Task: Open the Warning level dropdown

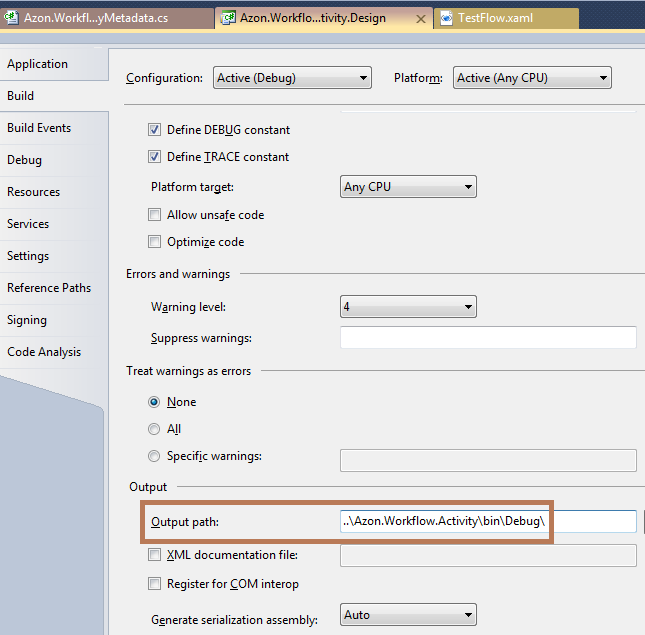Action: pos(408,307)
